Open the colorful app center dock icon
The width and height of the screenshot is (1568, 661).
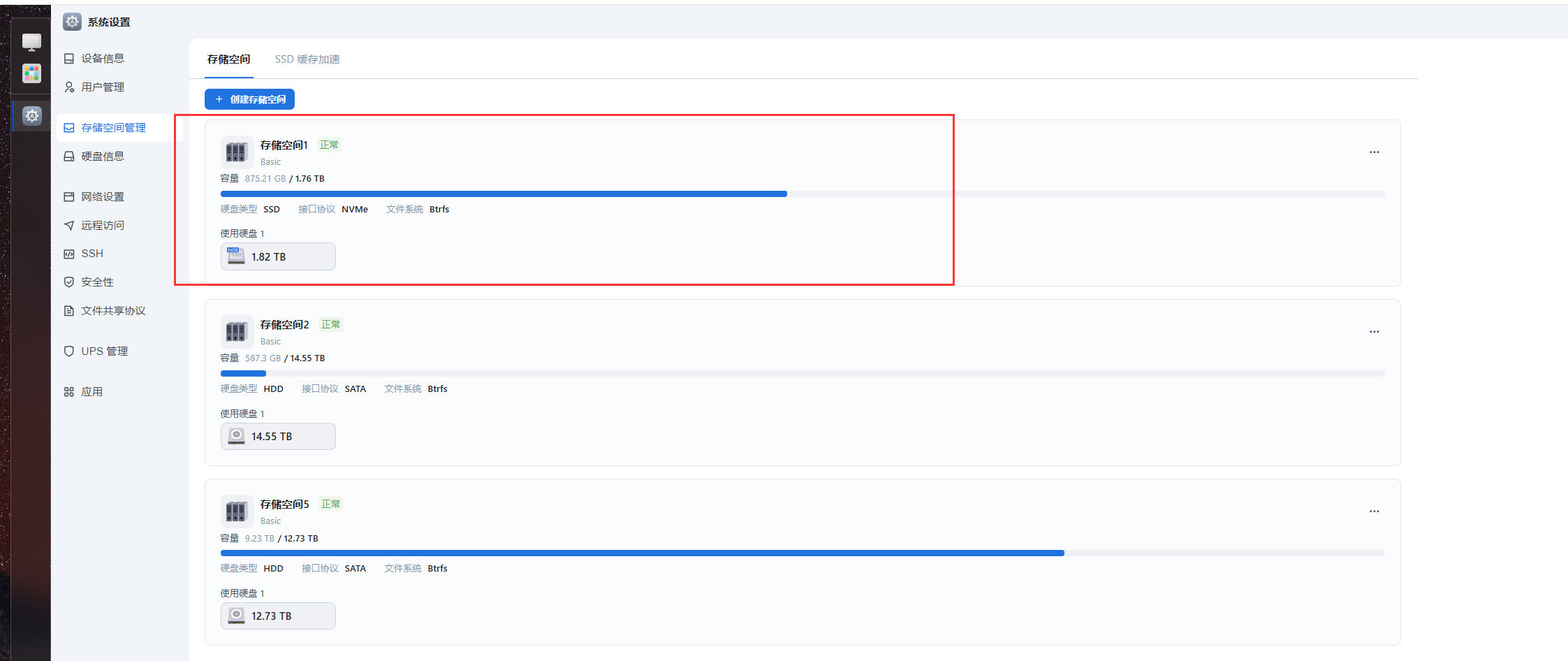click(x=31, y=73)
